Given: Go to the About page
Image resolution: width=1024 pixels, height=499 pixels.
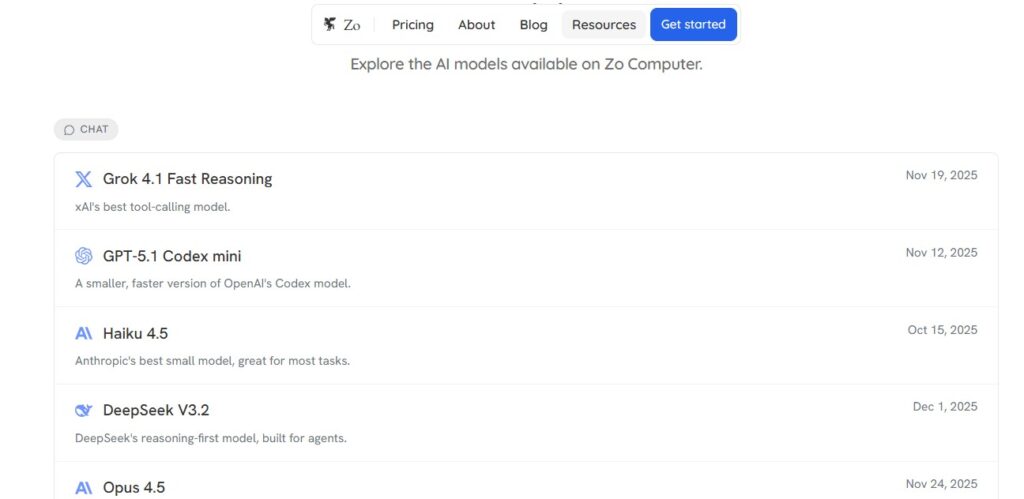Looking at the screenshot, I should 477,25.
